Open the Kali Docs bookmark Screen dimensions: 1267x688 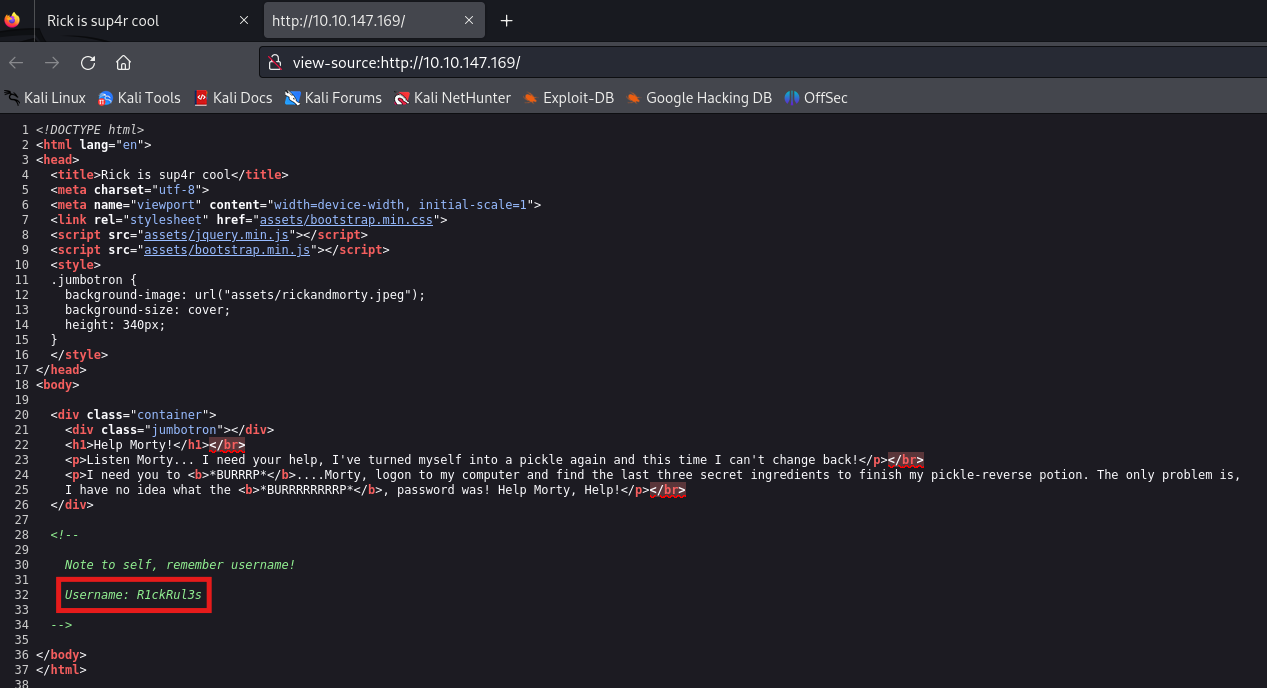click(x=233, y=98)
